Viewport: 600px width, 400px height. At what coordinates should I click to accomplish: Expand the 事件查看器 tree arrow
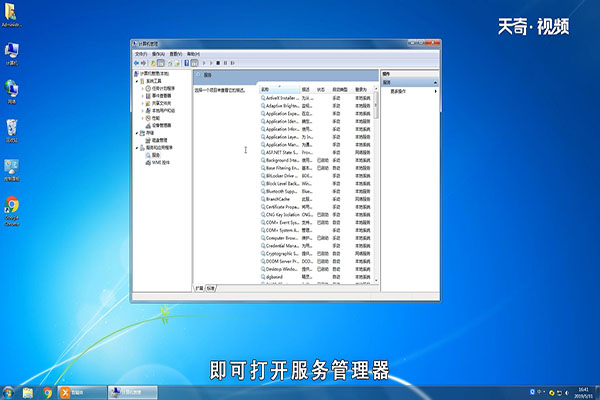[142, 96]
